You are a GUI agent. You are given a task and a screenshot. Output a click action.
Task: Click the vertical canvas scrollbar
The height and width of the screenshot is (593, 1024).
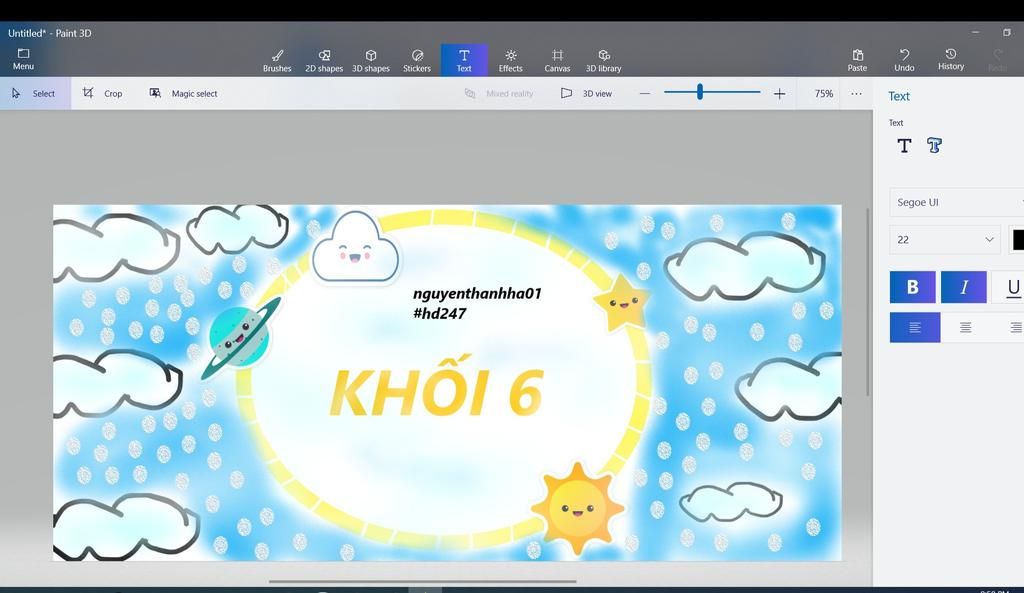(868, 302)
